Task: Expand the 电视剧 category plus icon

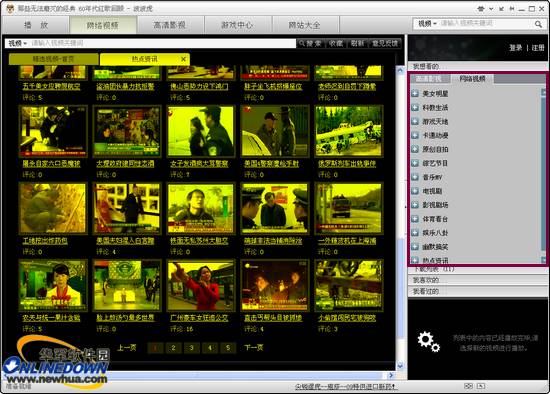Action: (x=415, y=191)
